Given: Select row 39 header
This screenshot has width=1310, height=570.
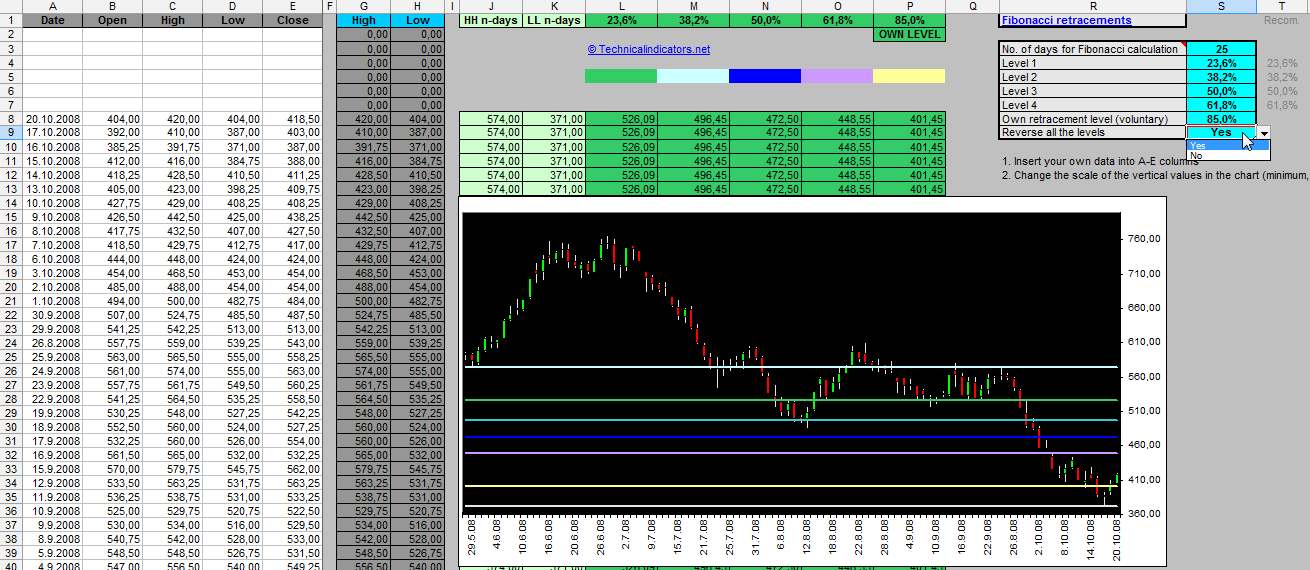Looking at the screenshot, I should tap(10, 553).
